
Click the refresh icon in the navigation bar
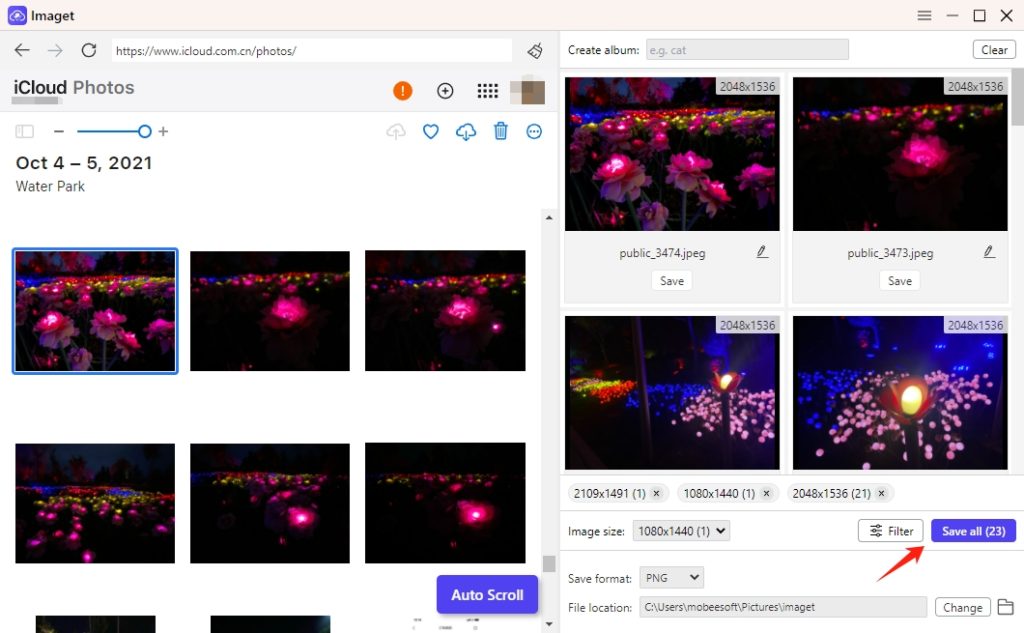pos(88,50)
